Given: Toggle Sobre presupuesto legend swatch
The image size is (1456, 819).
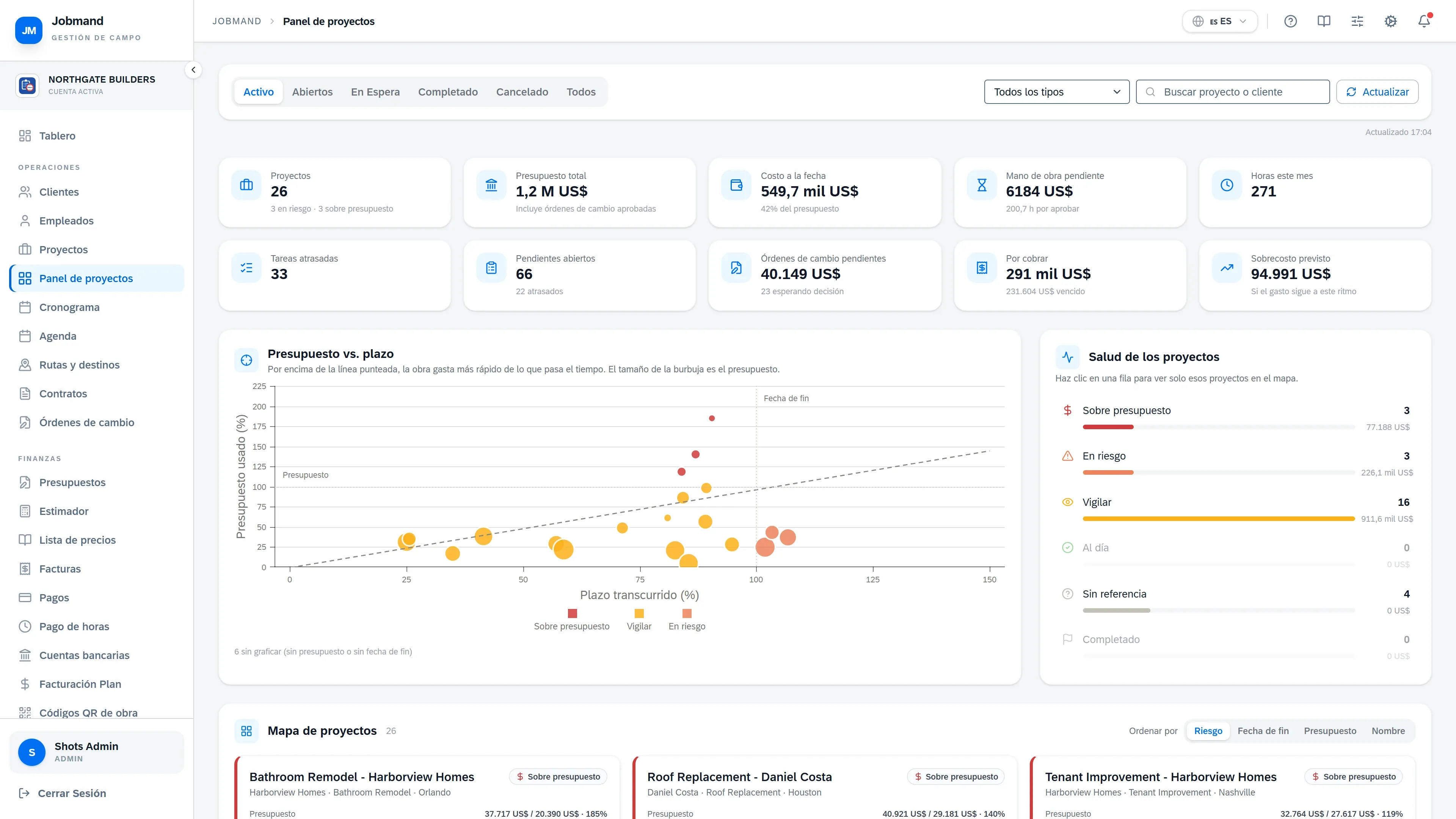Looking at the screenshot, I should pos(572,613).
